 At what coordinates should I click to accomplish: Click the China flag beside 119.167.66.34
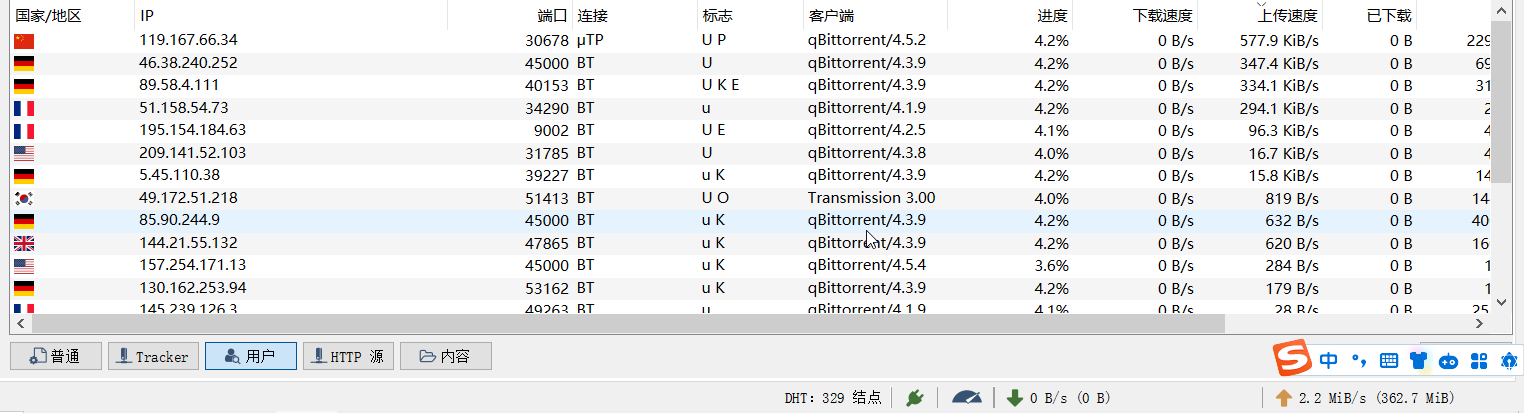[24, 41]
